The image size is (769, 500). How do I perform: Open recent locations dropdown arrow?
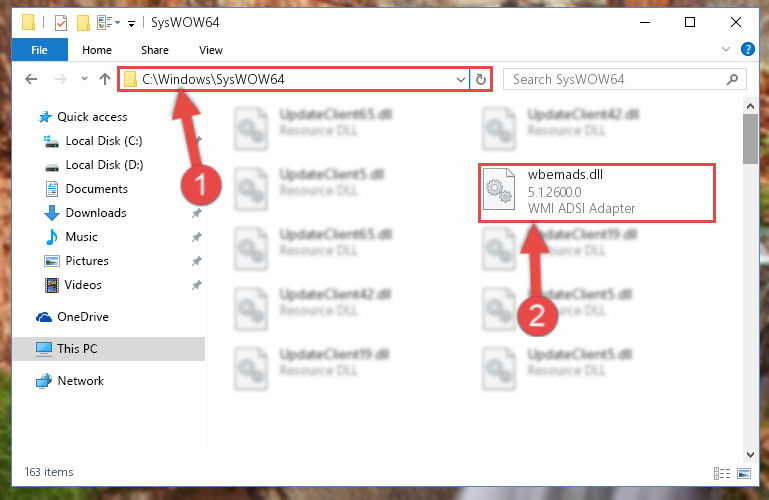coord(84,79)
